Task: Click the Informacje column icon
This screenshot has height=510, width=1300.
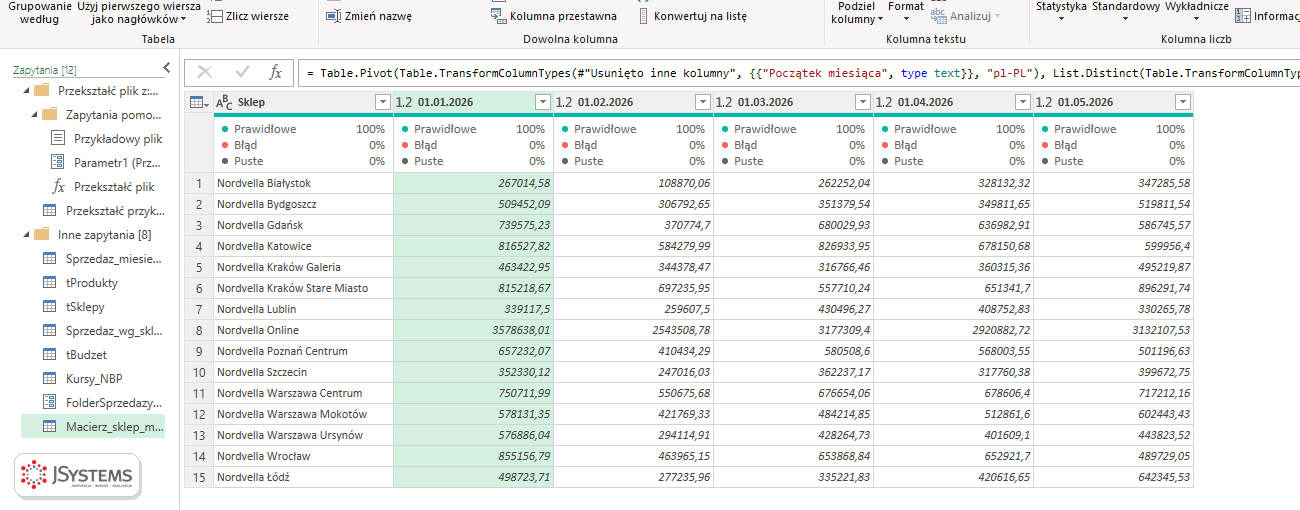Action: tap(1242, 15)
